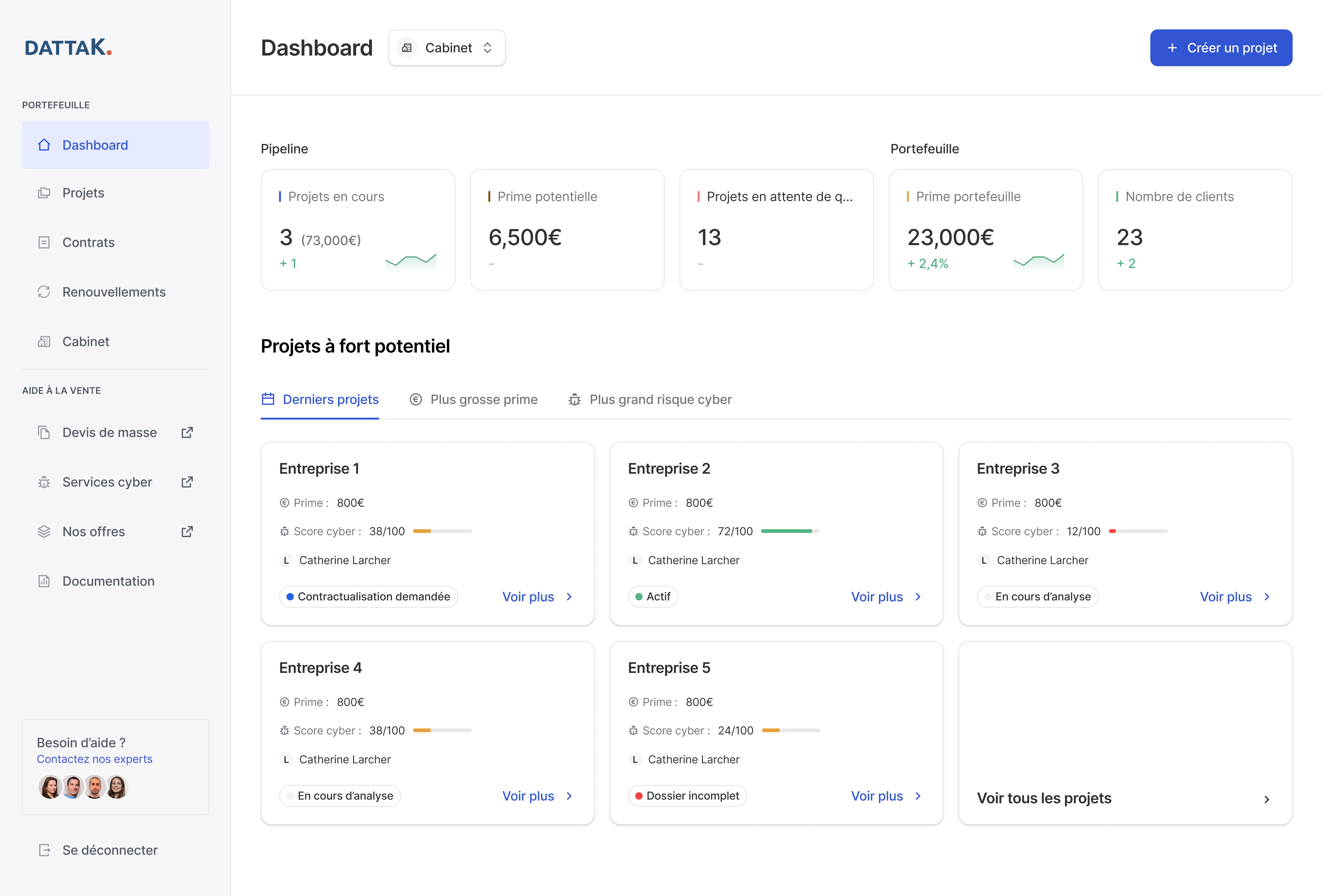Open the sidebar Cabinet menu item

(x=115, y=341)
